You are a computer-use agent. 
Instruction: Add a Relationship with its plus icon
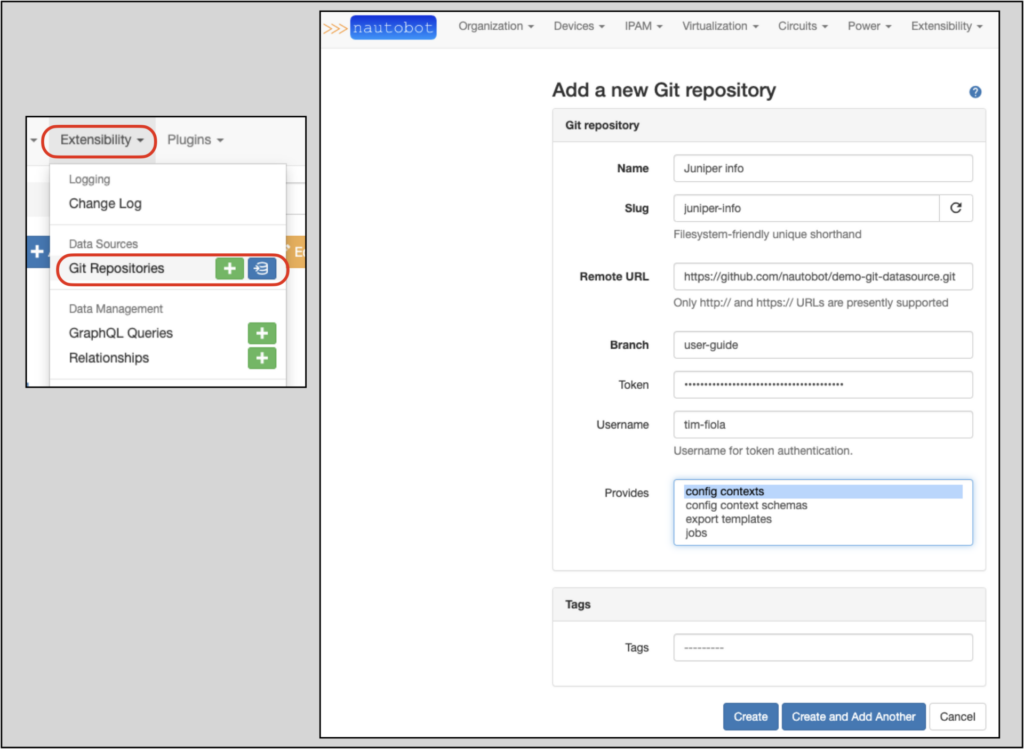[x=261, y=358]
